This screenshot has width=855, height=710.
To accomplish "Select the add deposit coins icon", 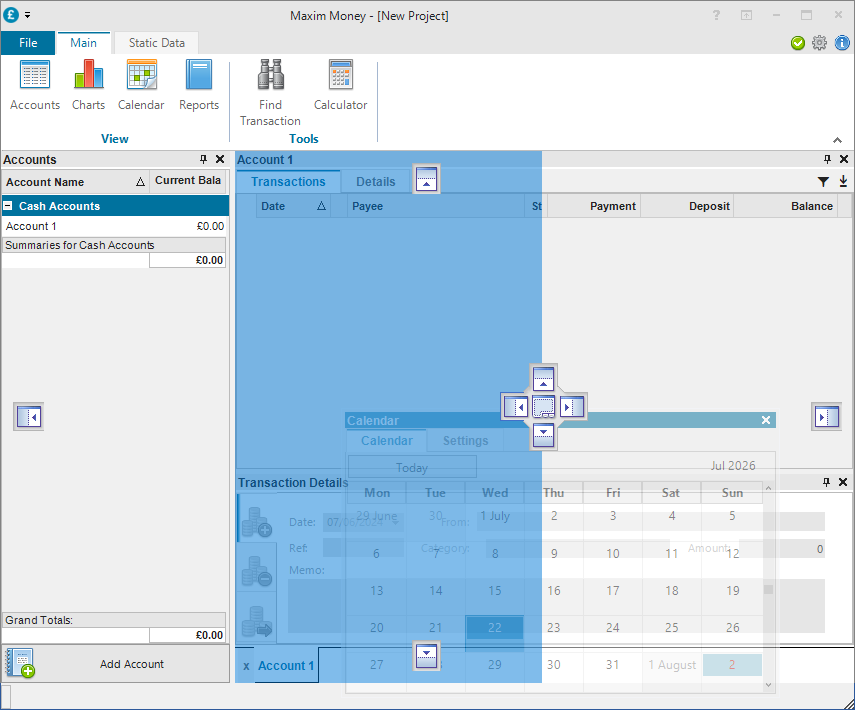I will tap(256, 521).
